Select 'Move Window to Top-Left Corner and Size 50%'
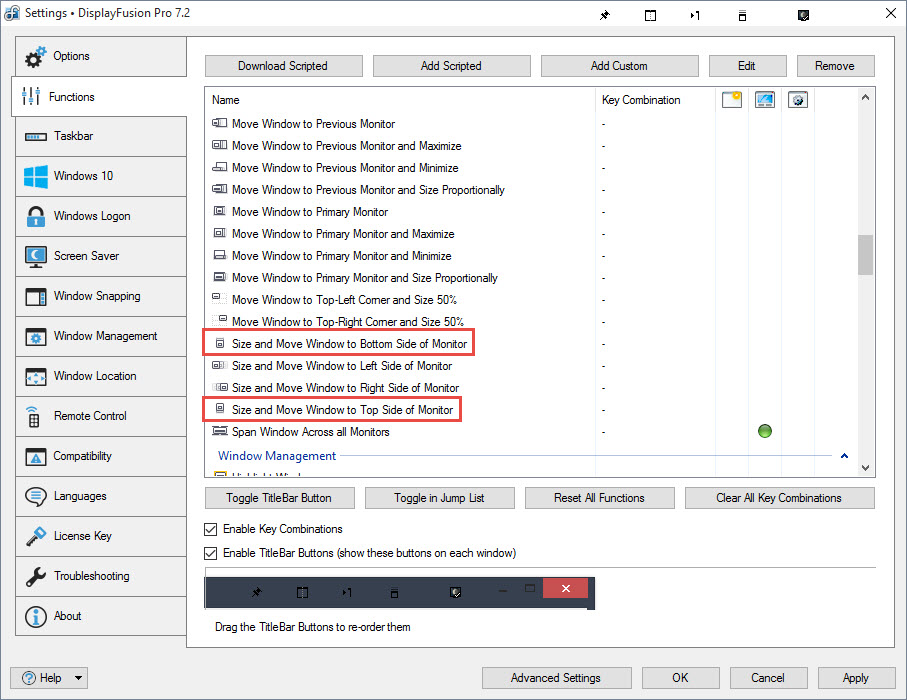The height and width of the screenshot is (700, 907). (344, 300)
